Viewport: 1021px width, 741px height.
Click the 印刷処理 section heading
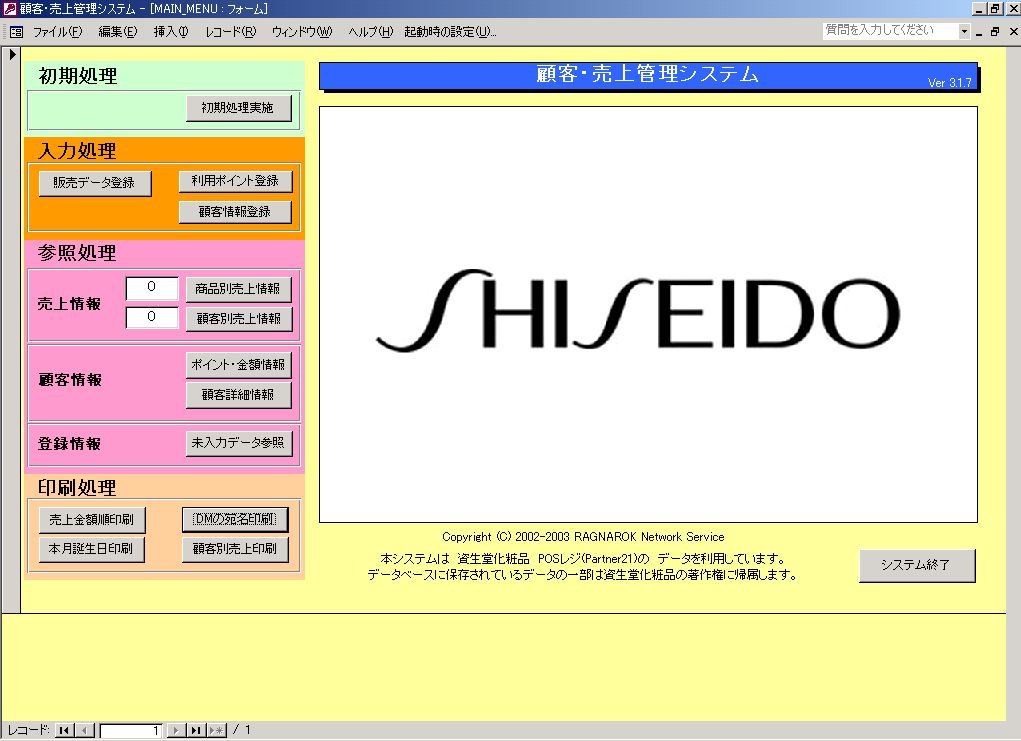[x=77, y=488]
